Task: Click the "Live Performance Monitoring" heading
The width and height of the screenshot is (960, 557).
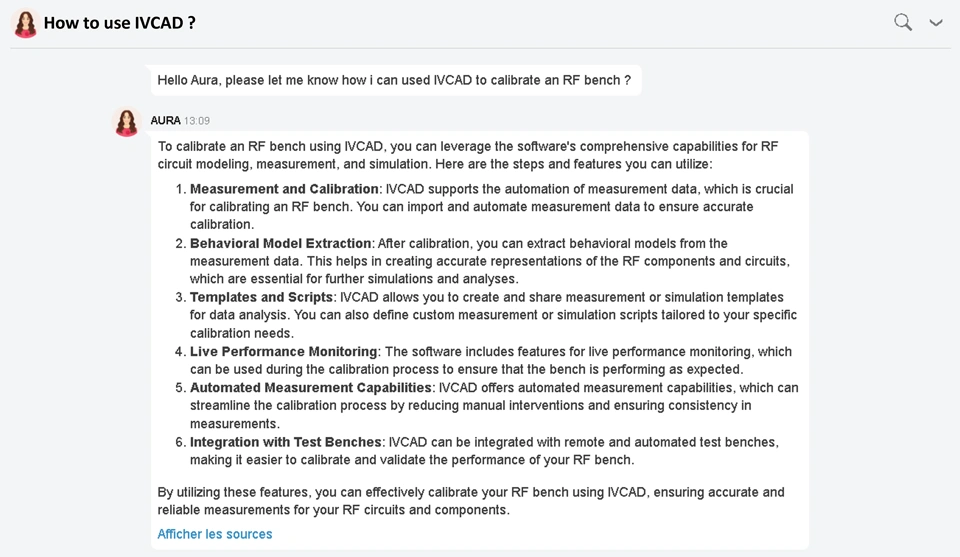Action: [283, 351]
